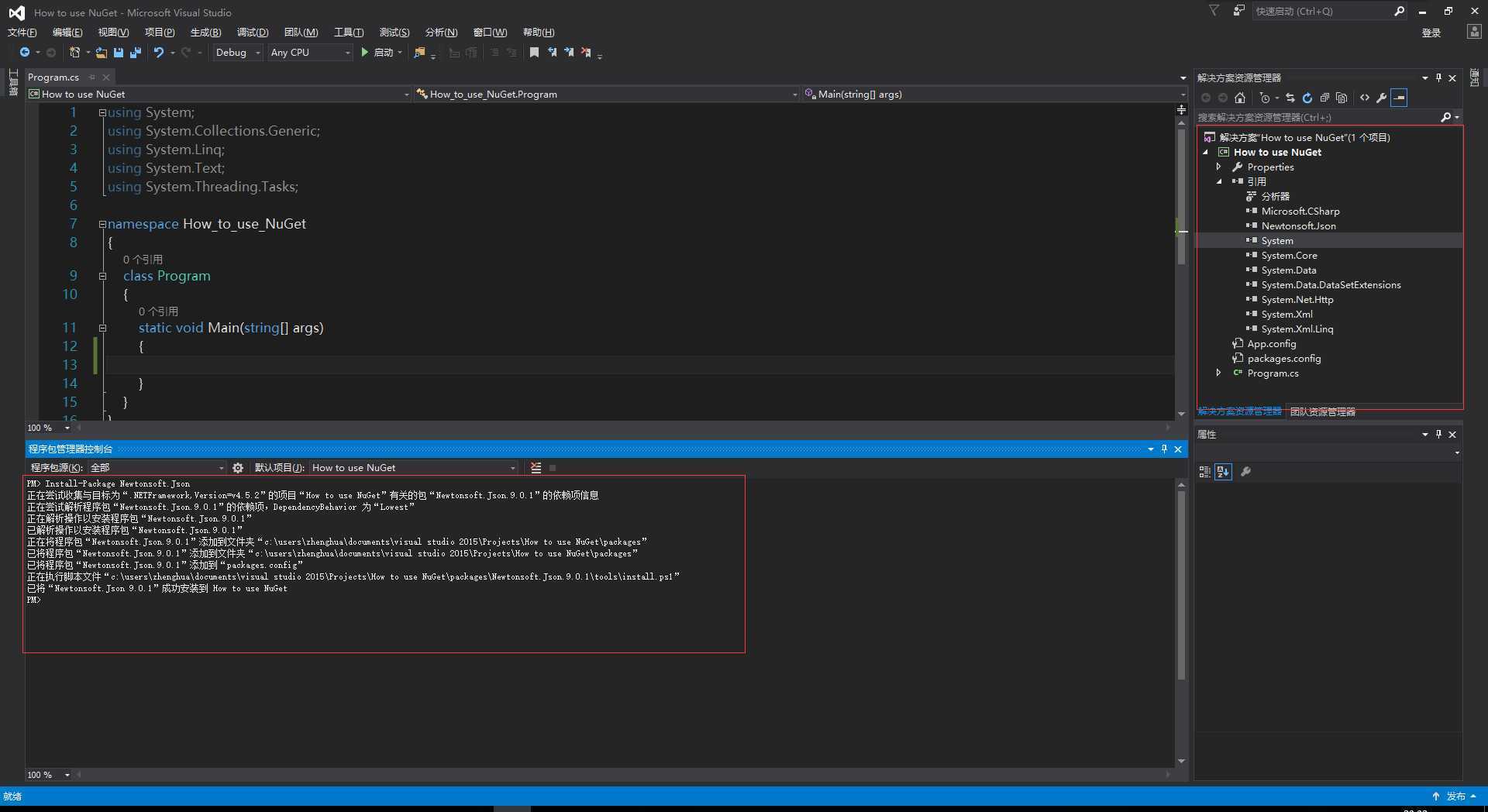Go to the next bookmark icon
1488x812 pixels.
point(569,53)
